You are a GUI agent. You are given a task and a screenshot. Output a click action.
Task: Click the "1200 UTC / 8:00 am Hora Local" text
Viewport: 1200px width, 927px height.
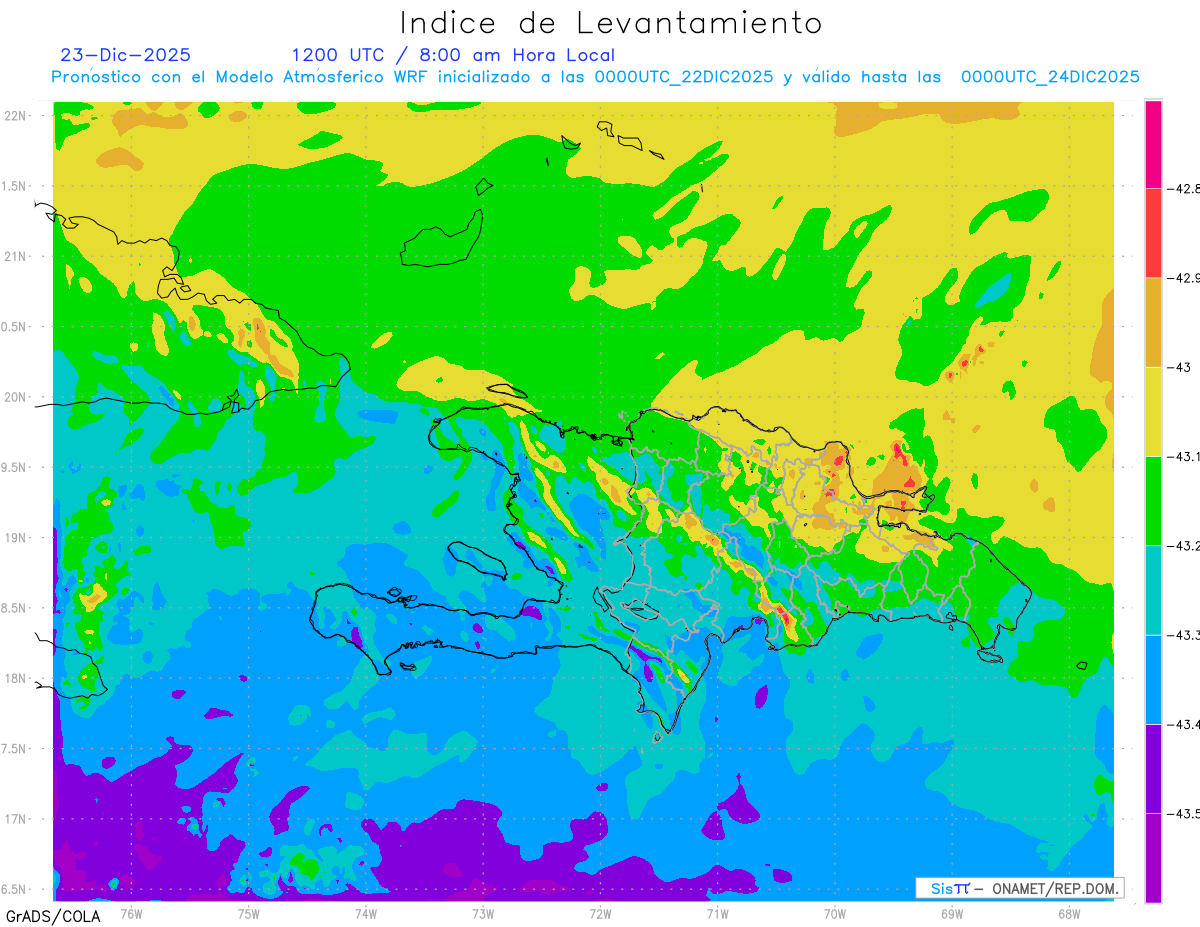tap(453, 55)
